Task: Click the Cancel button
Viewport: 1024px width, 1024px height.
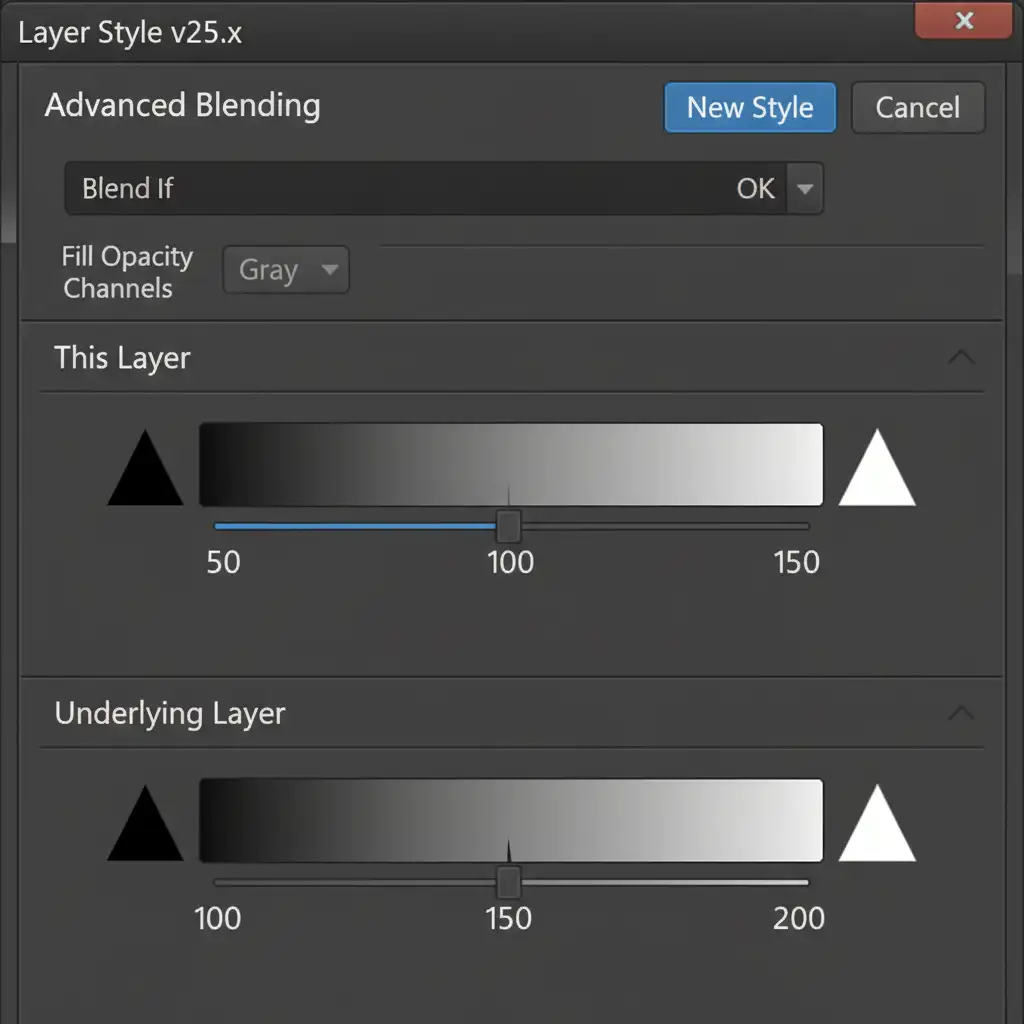Action: (917, 108)
